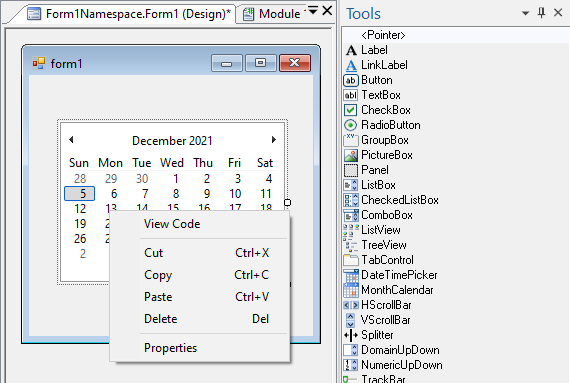Select December 8 in calendar

[x=176, y=194]
